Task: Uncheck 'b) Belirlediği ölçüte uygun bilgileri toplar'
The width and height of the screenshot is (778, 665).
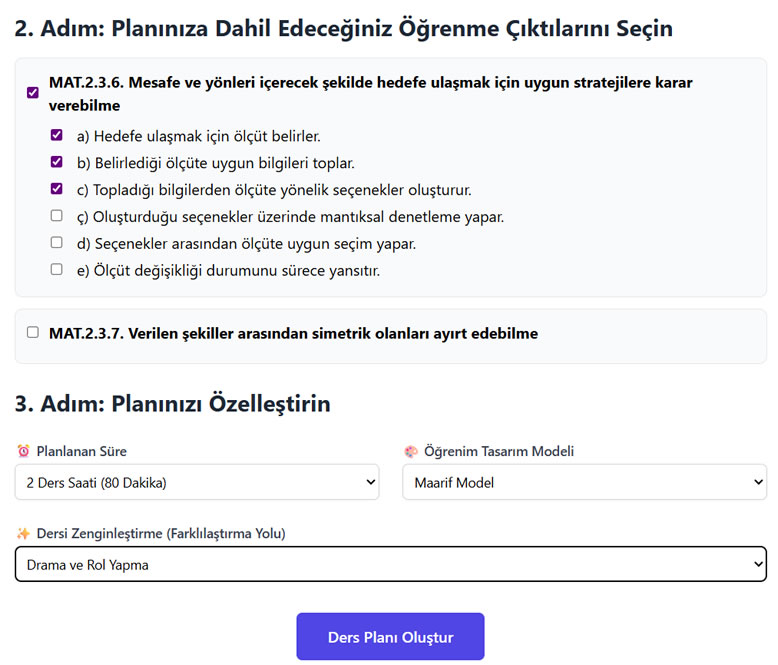Action: coord(57,162)
